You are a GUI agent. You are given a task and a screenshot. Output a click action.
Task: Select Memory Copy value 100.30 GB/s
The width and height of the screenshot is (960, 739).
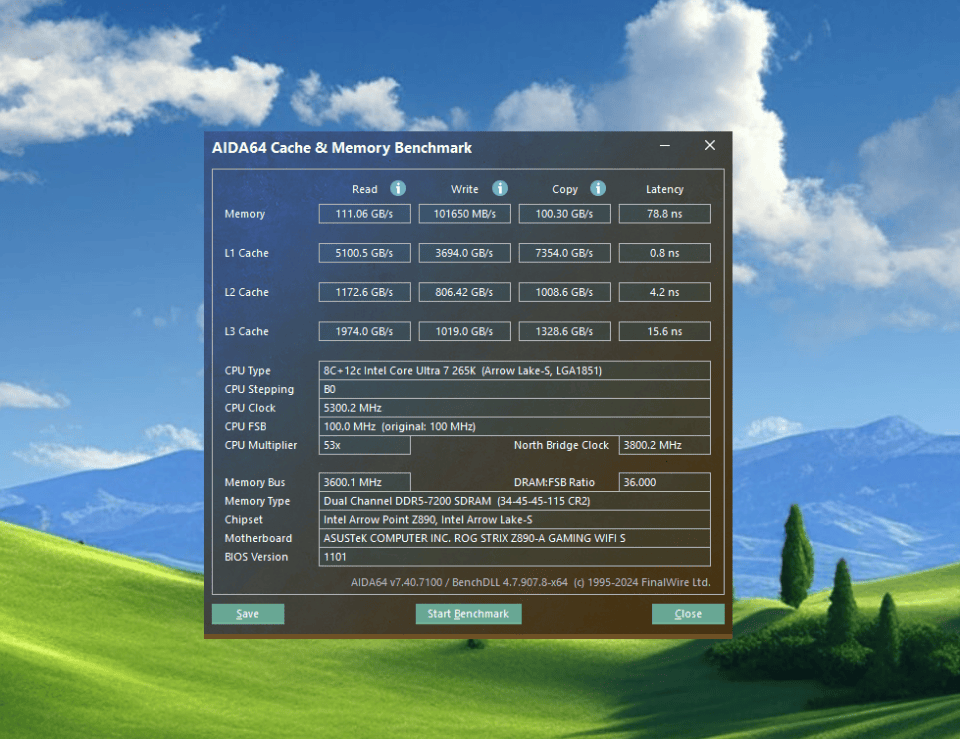(x=564, y=214)
